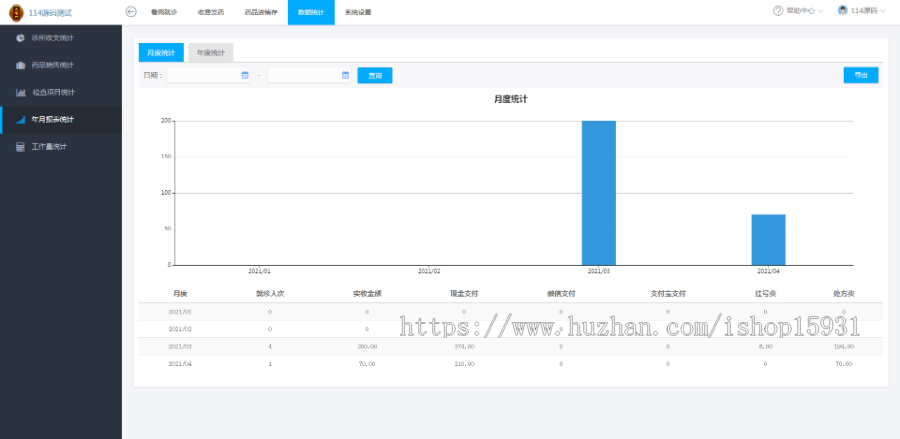Viewport: 900px width, 439px height.
Task: Click the calculator icon for 工作量统计
Action: 20,147
